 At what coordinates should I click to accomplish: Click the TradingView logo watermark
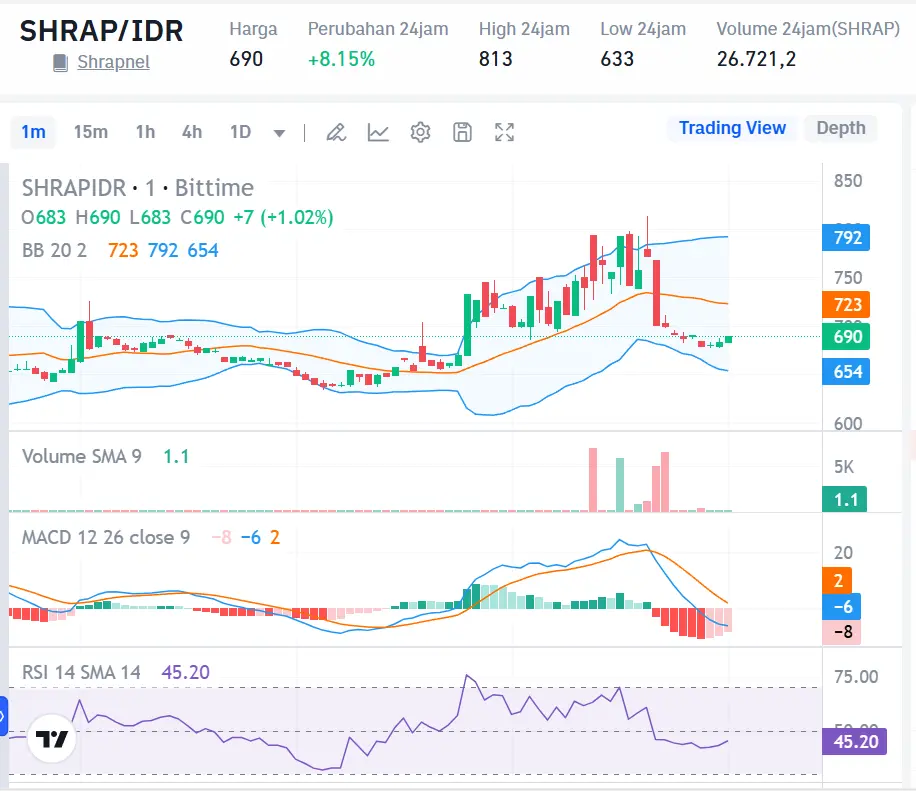(x=50, y=740)
